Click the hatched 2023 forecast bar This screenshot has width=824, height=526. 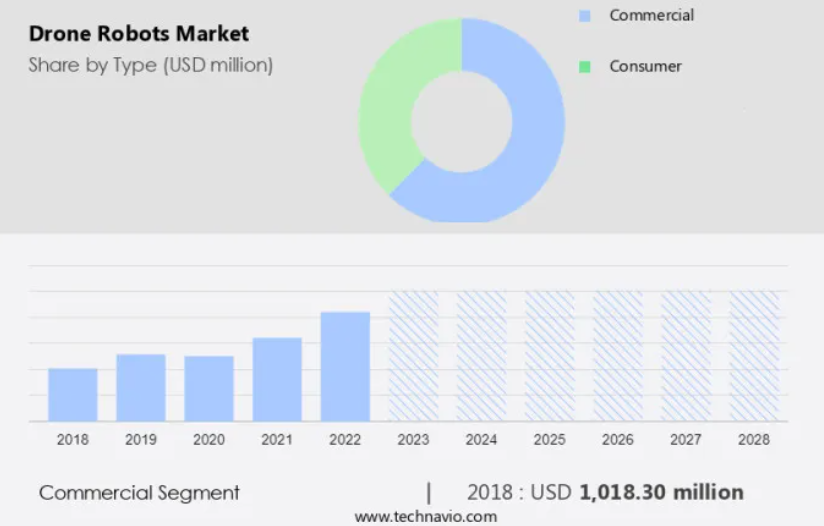coord(414,356)
